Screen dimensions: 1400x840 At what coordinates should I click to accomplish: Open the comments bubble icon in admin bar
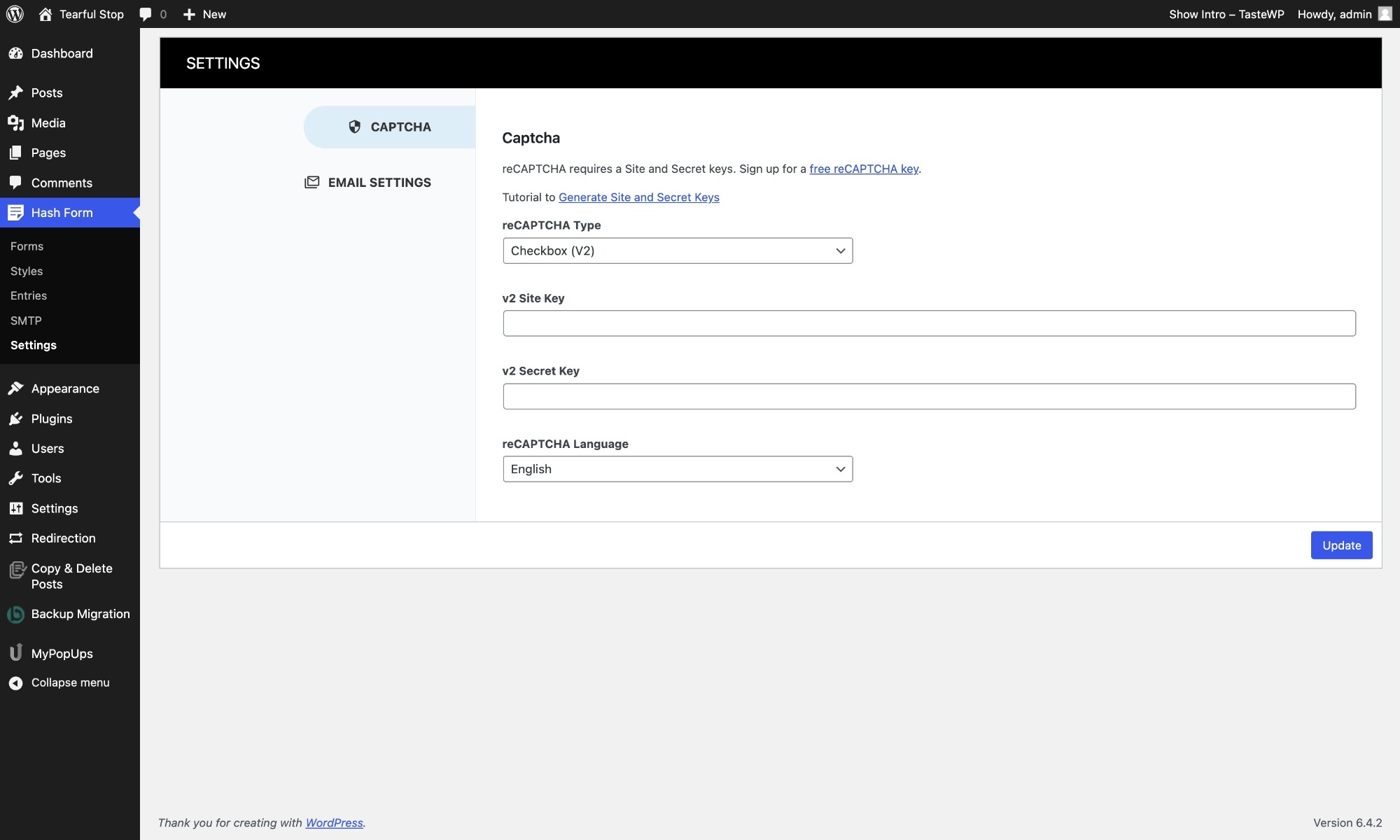pyautogui.click(x=146, y=14)
